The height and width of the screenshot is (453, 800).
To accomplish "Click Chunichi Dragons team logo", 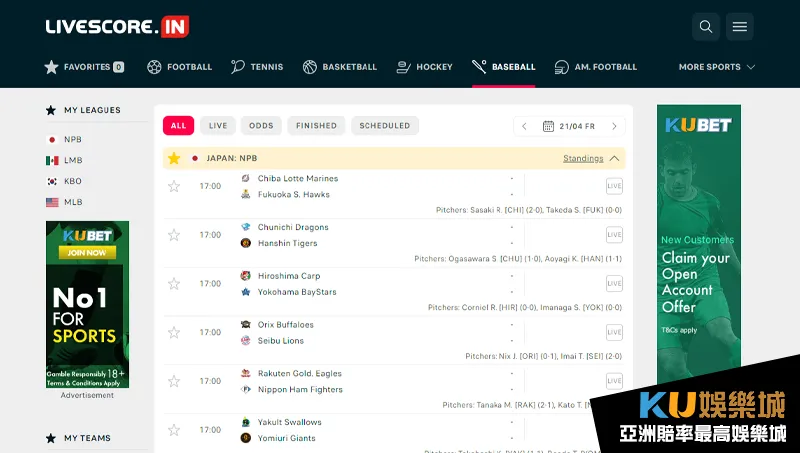I will [245, 227].
